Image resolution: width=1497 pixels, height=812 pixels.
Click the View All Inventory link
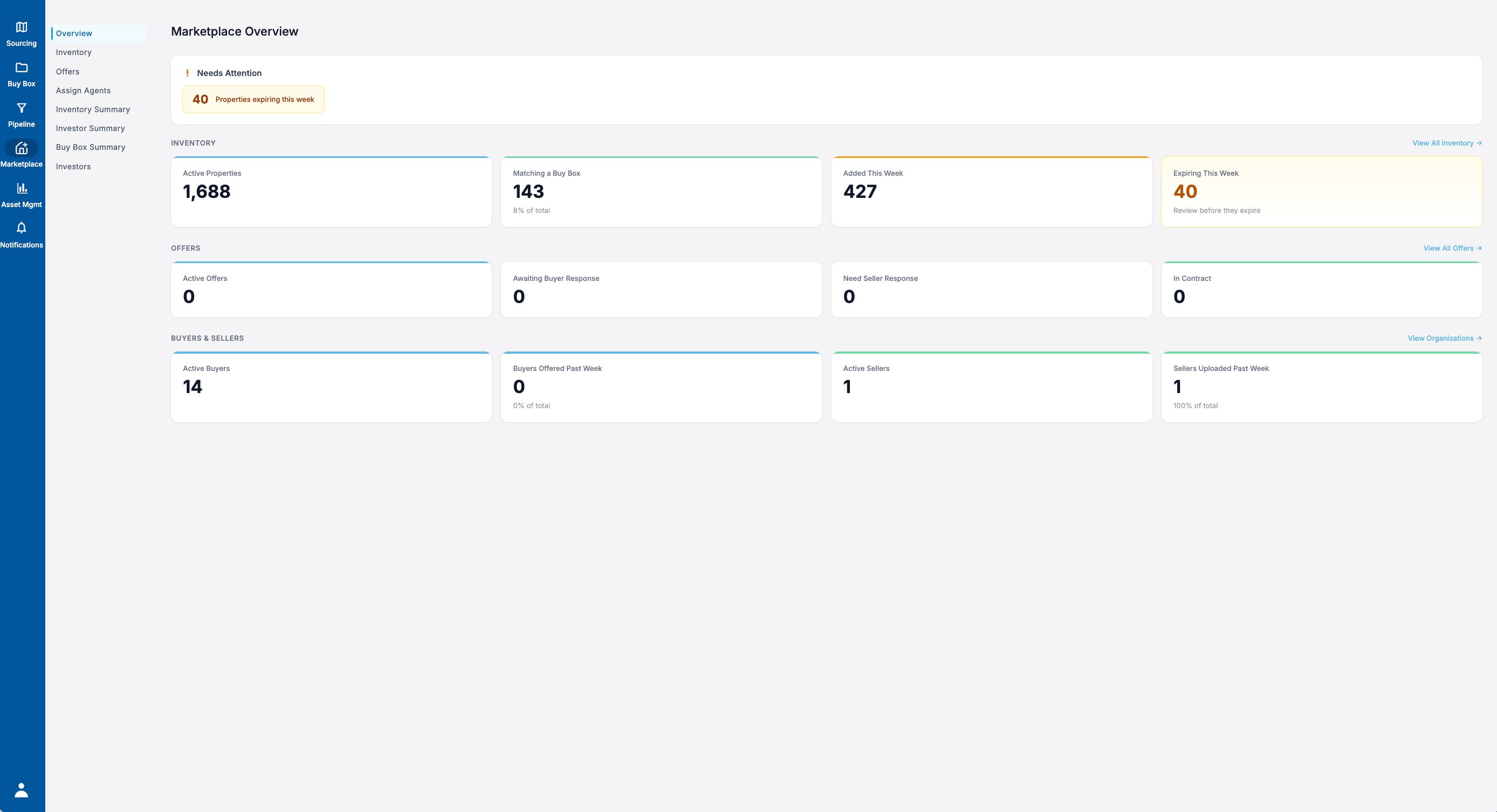1447,143
